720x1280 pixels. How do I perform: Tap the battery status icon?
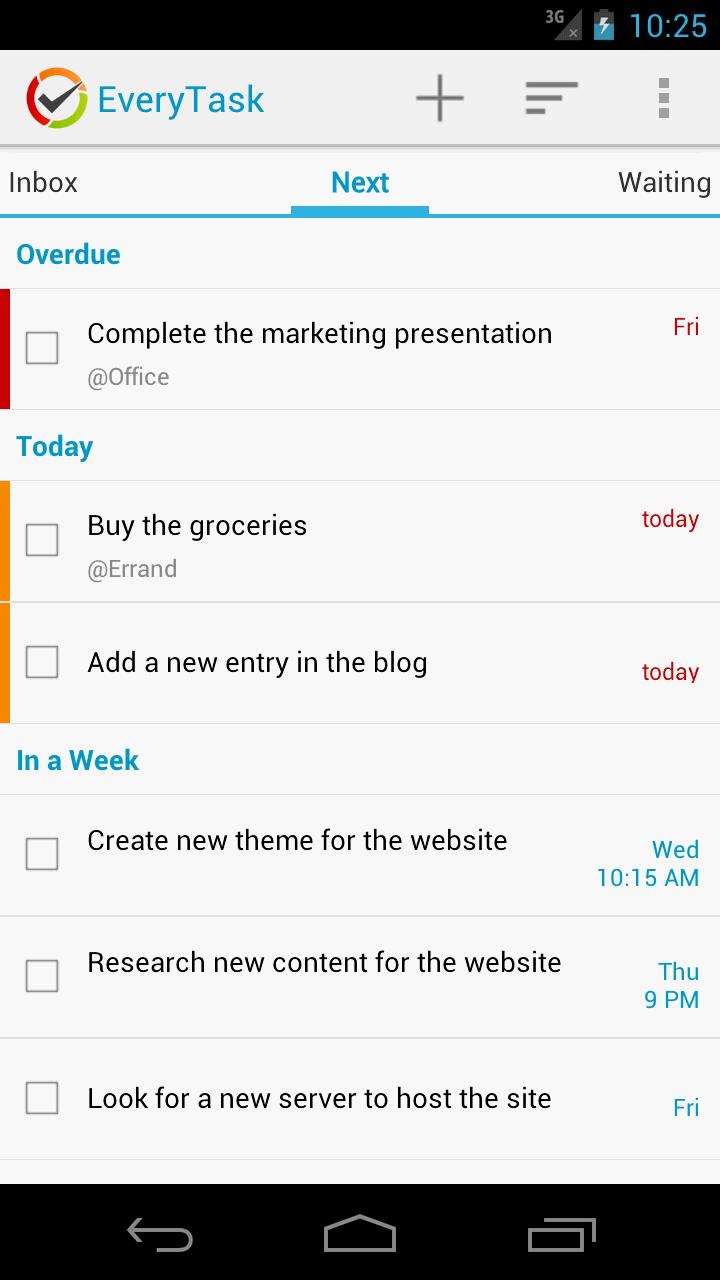[x=603, y=24]
